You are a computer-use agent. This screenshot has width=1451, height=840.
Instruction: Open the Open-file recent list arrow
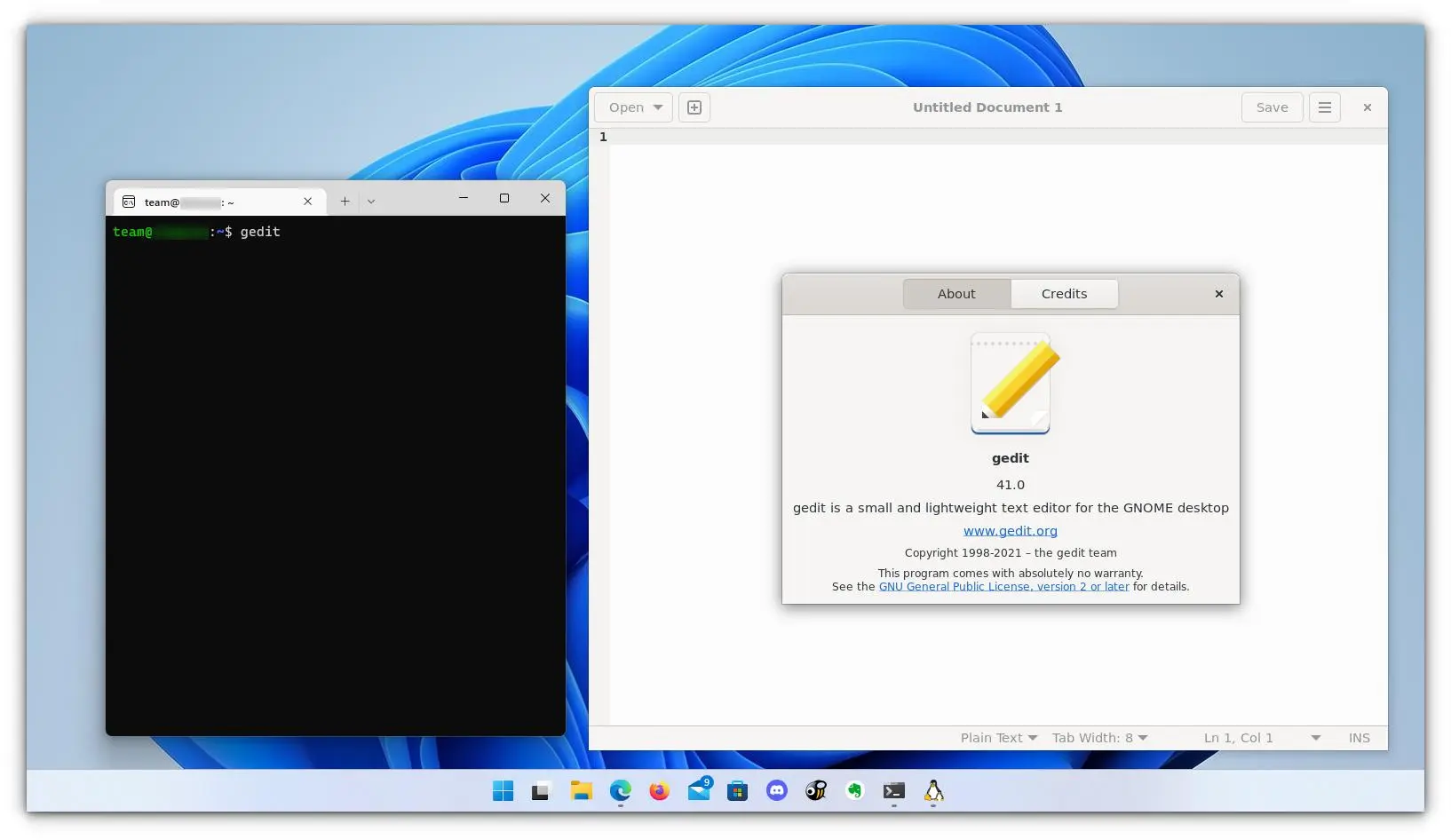(x=658, y=107)
